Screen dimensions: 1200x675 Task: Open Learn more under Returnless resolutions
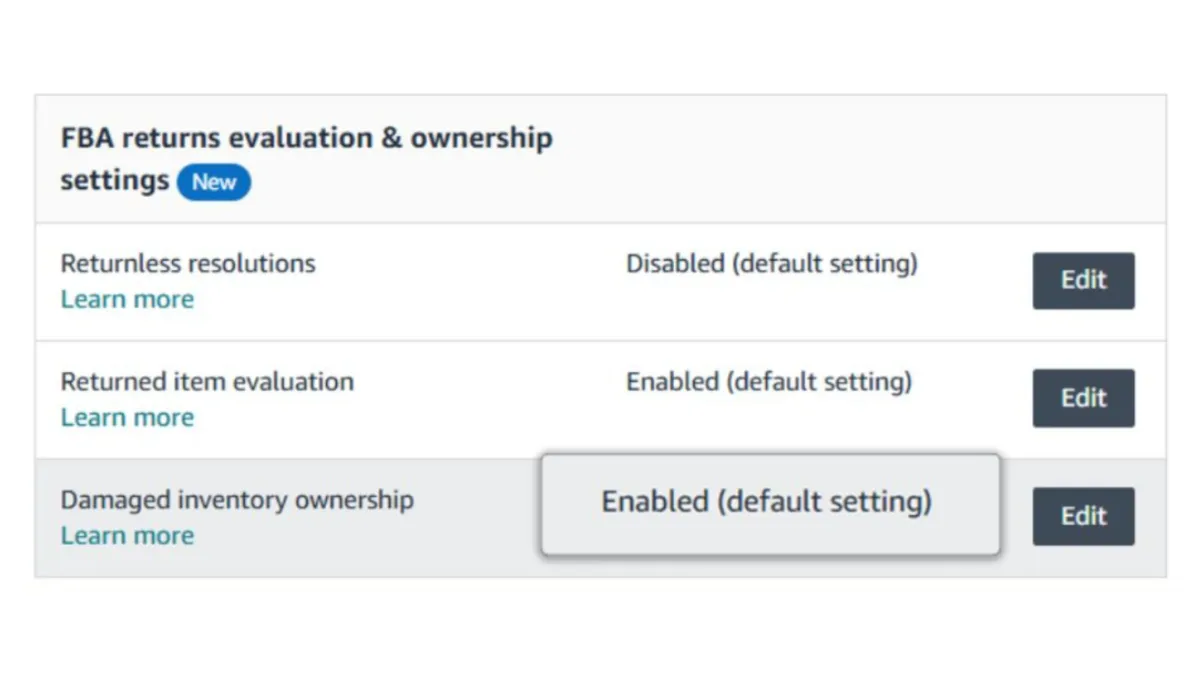click(127, 299)
